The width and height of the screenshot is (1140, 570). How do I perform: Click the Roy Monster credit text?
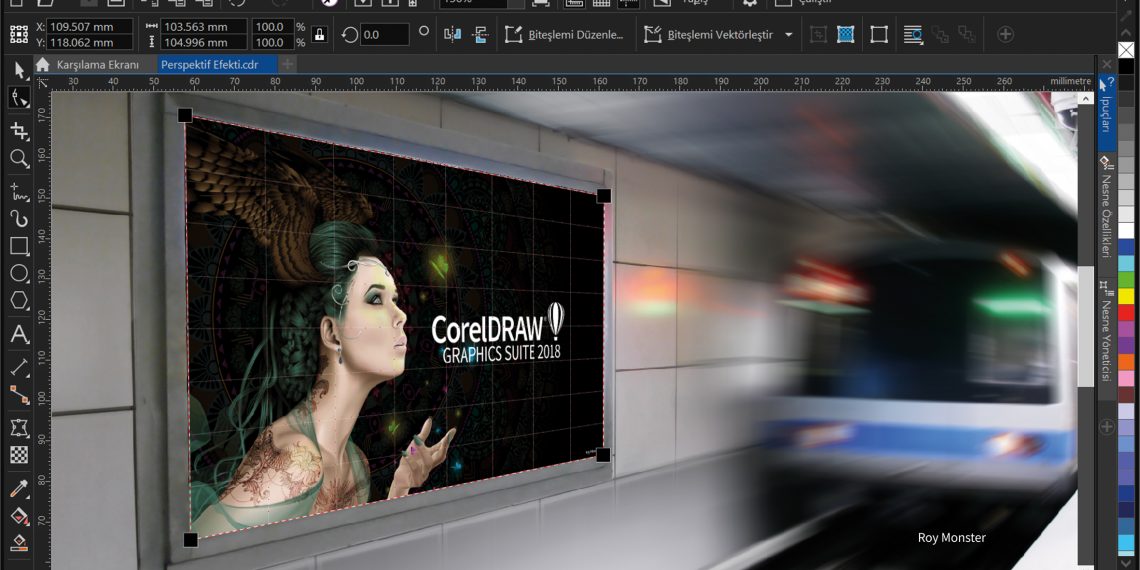click(952, 538)
